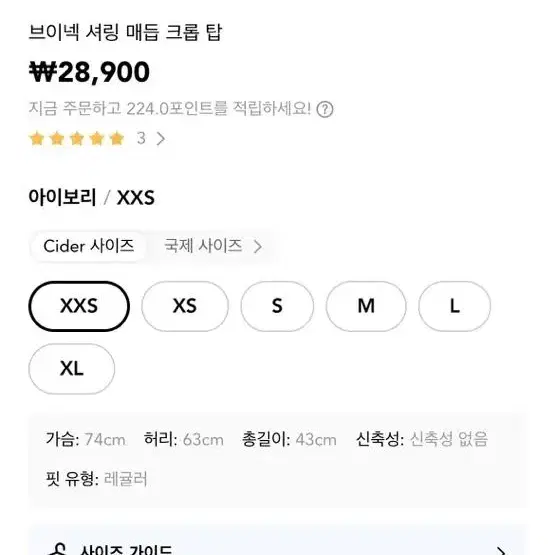
Task: Click the hanger icon beside 사이즈 가이드
Action: 57,550
